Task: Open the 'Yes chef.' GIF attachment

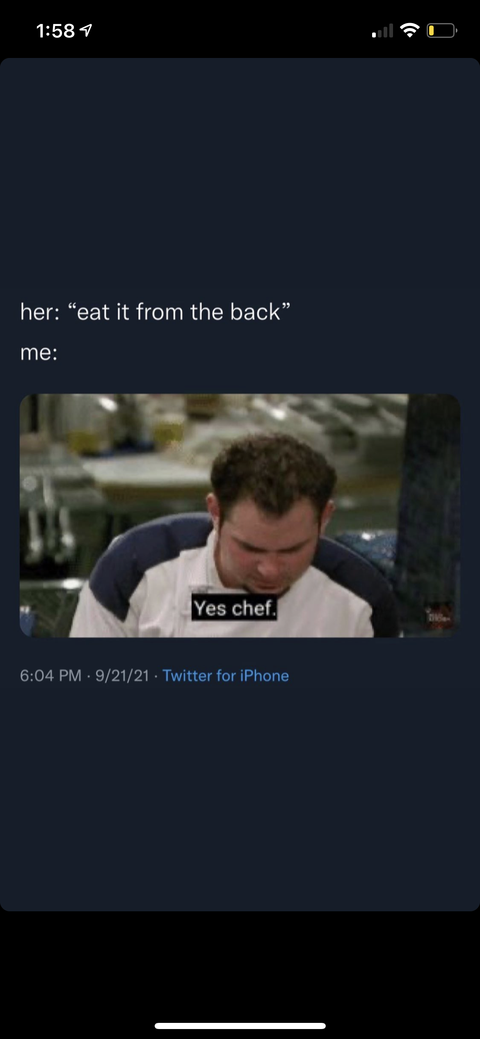Action: (x=240, y=516)
